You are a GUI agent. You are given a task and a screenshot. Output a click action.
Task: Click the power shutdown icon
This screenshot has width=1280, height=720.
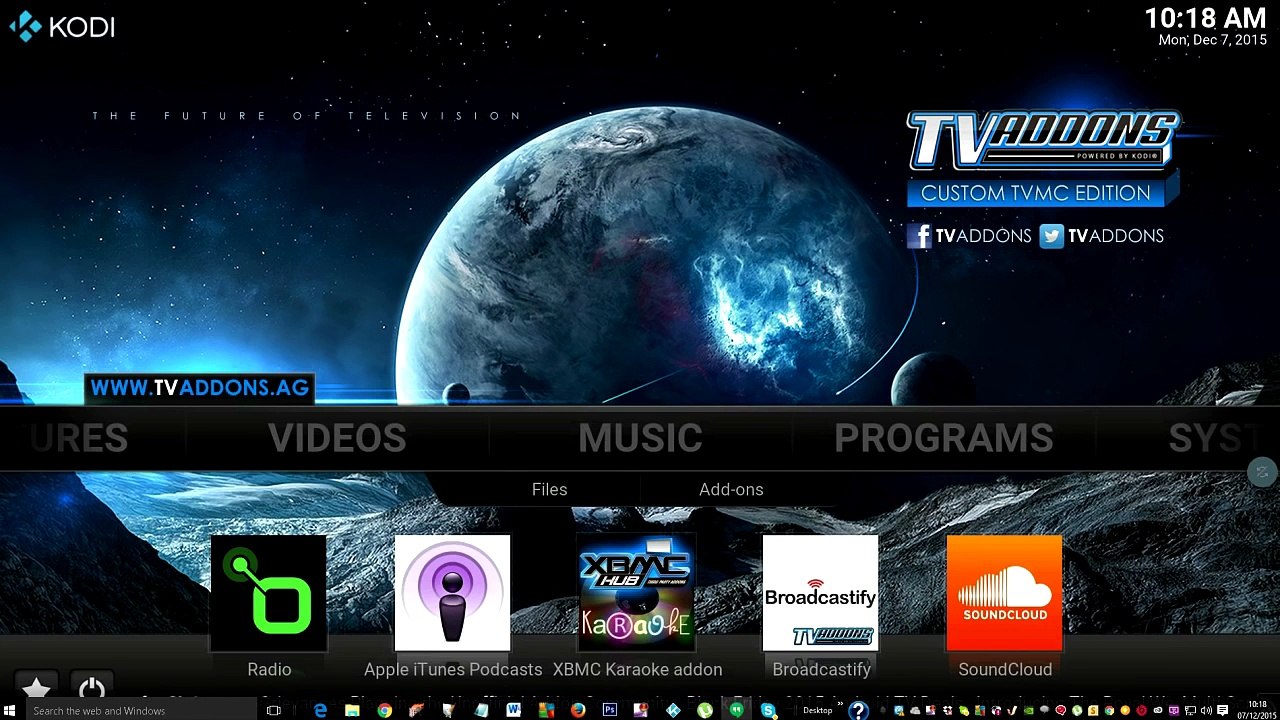click(x=92, y=687)
